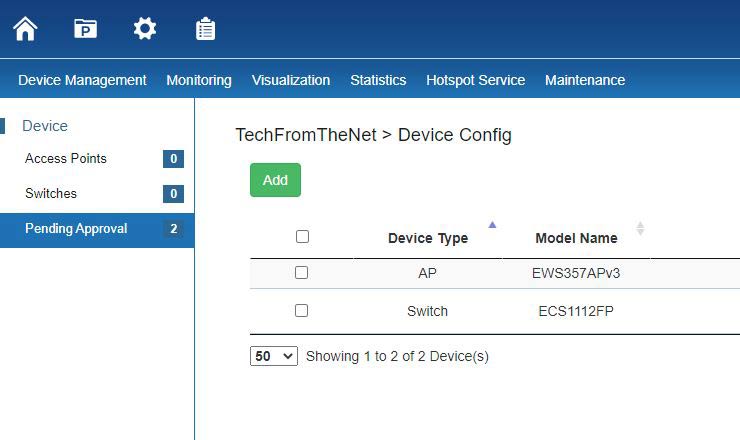Viewport: 740px width, 440px height.
Task: Click the Home icon in top bar
Action: click(x=25, y=29)
